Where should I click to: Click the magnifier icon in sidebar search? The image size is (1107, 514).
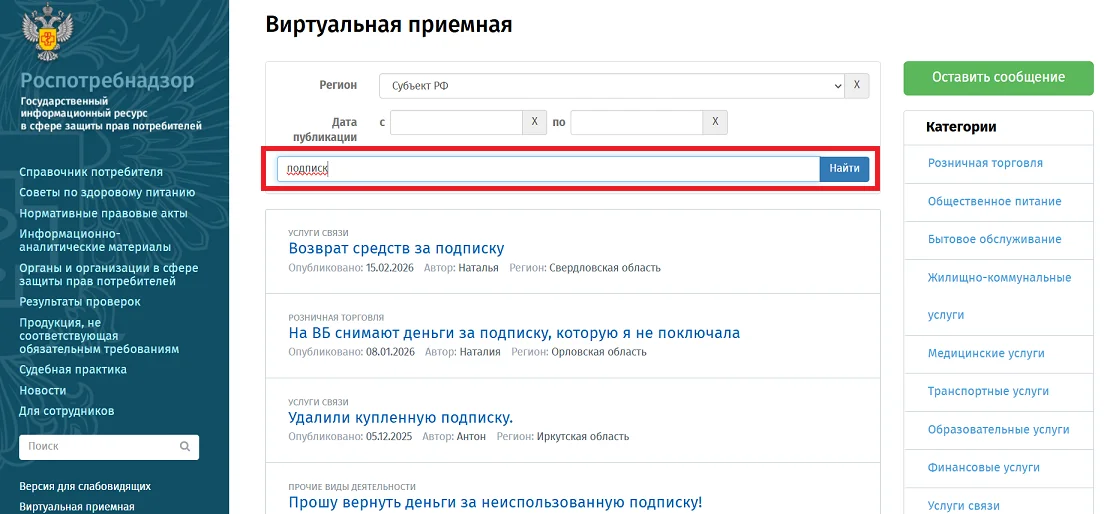point(185,447)
